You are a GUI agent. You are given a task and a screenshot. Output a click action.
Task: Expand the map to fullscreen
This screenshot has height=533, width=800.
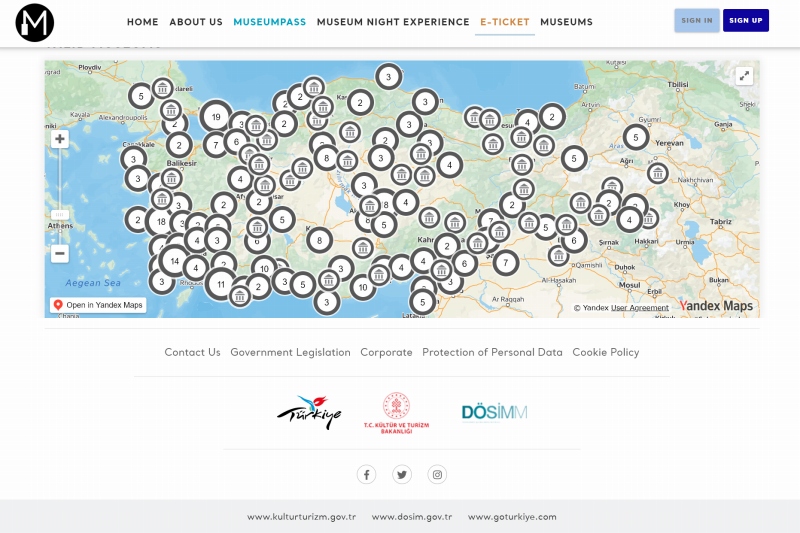(x=744, y=76)
